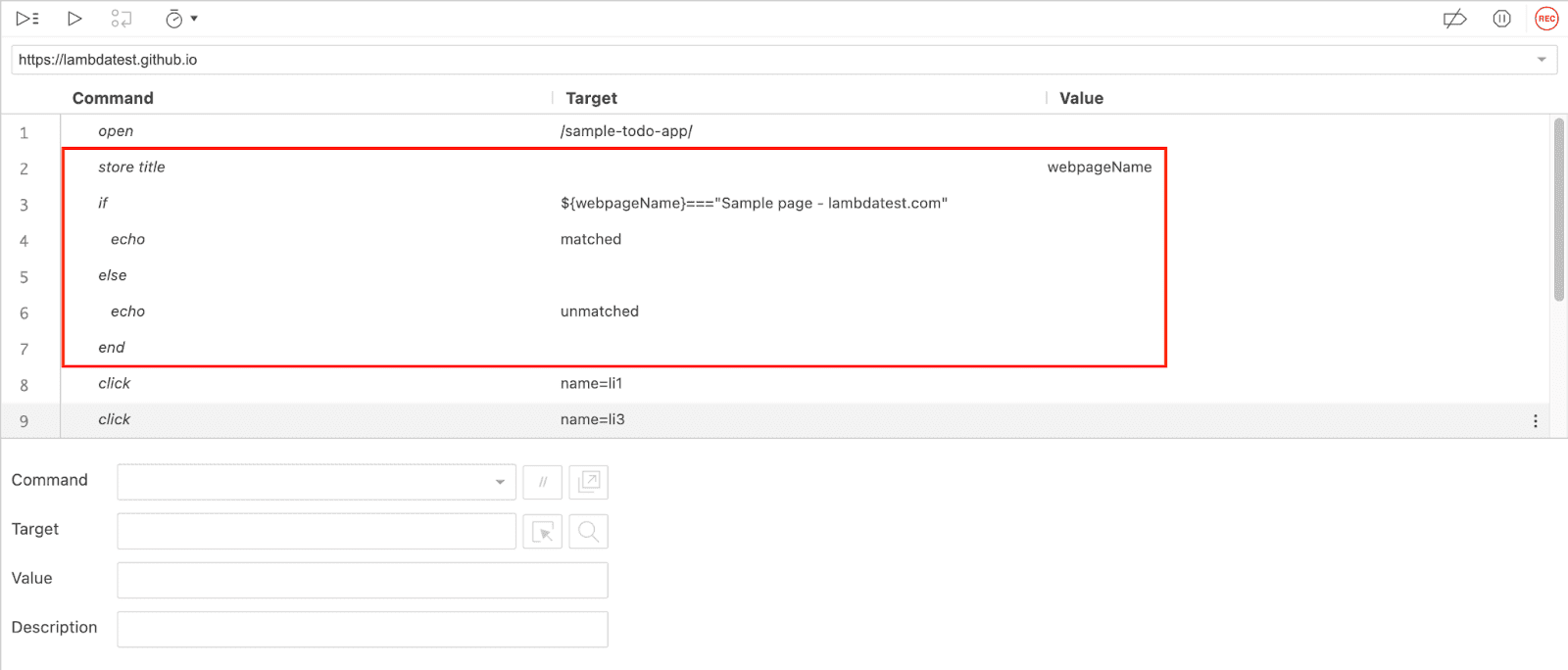Image resolution: width=1568 pixels, height=670 pixels.
Task: Run the current test
Action: click(74, 19)
